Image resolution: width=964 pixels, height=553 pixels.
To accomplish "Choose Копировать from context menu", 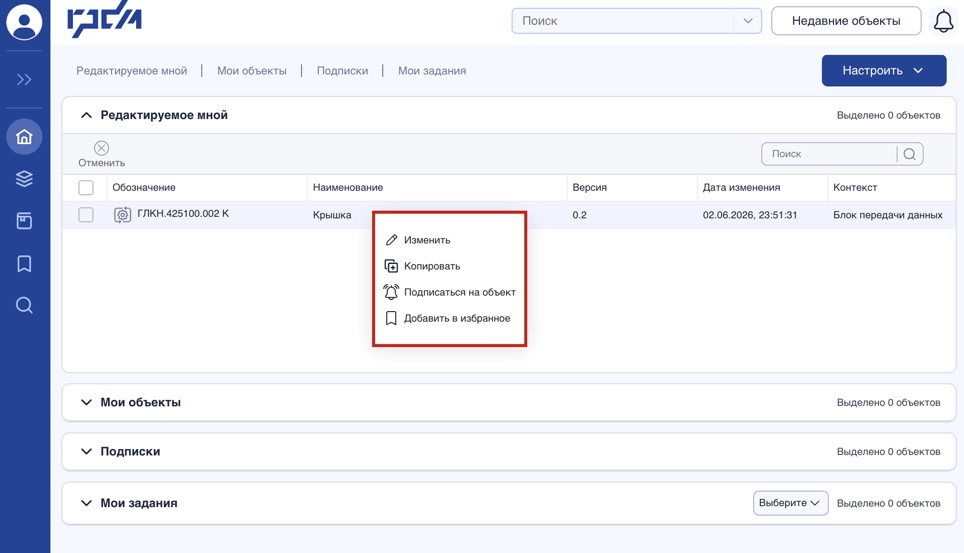I will pyautogui.click(x=432, y=266).
